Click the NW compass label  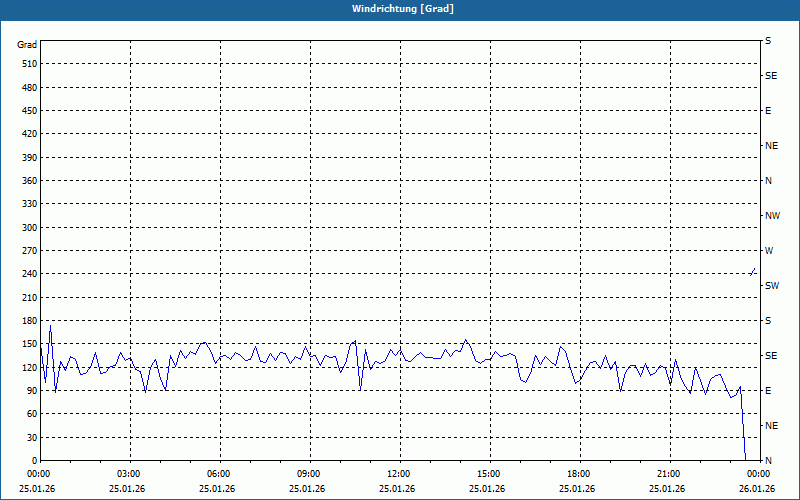pos(772,216)
